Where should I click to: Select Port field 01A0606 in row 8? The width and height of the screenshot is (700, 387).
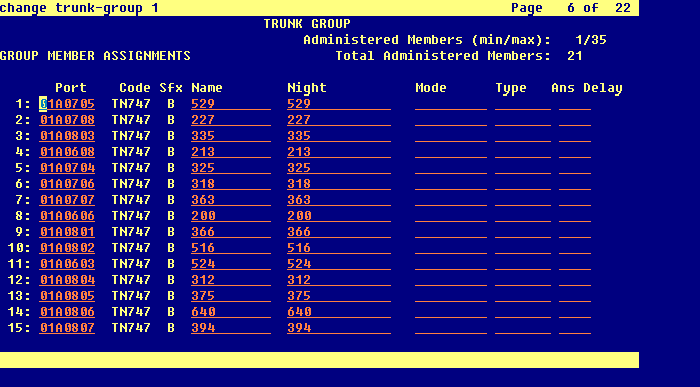(67, 216)
